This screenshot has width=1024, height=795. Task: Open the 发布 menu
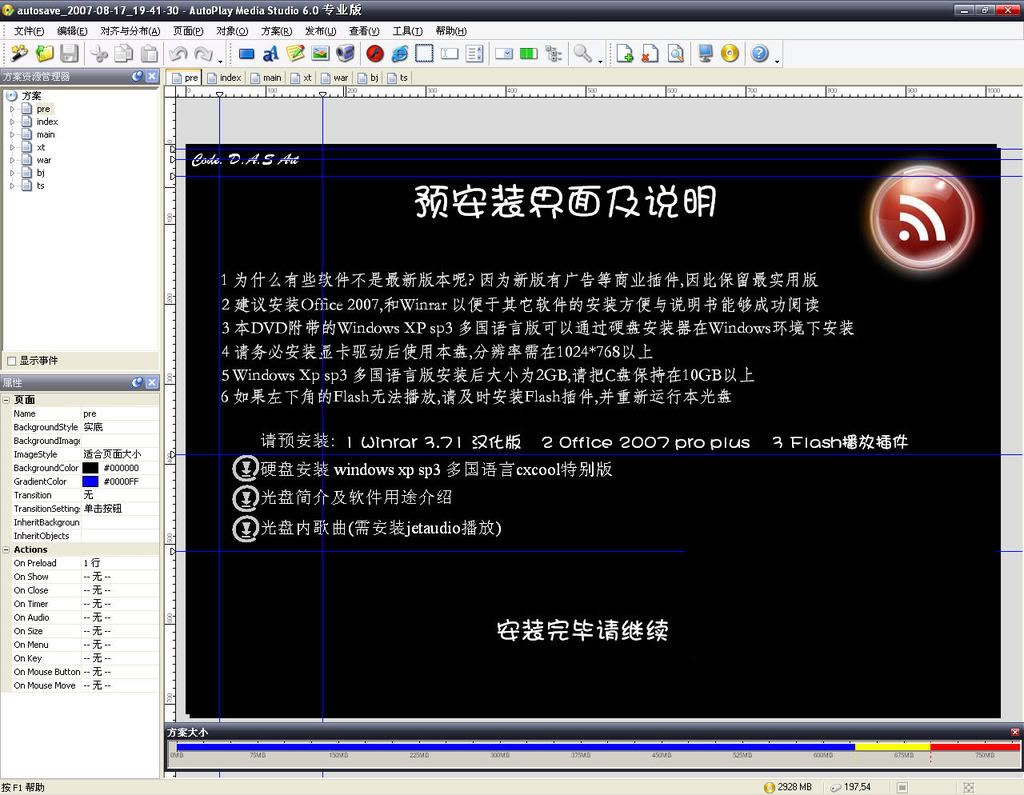[321, 31]
